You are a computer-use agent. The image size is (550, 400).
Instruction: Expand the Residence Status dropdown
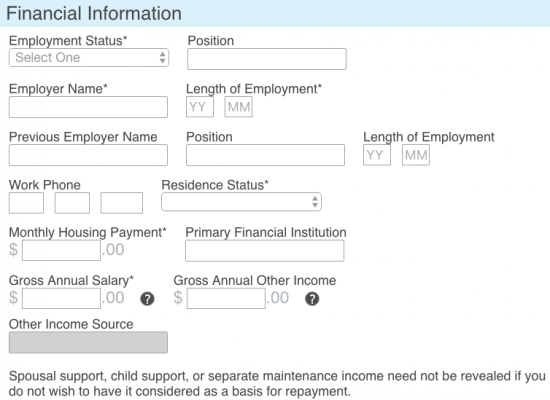click(241, 202)
